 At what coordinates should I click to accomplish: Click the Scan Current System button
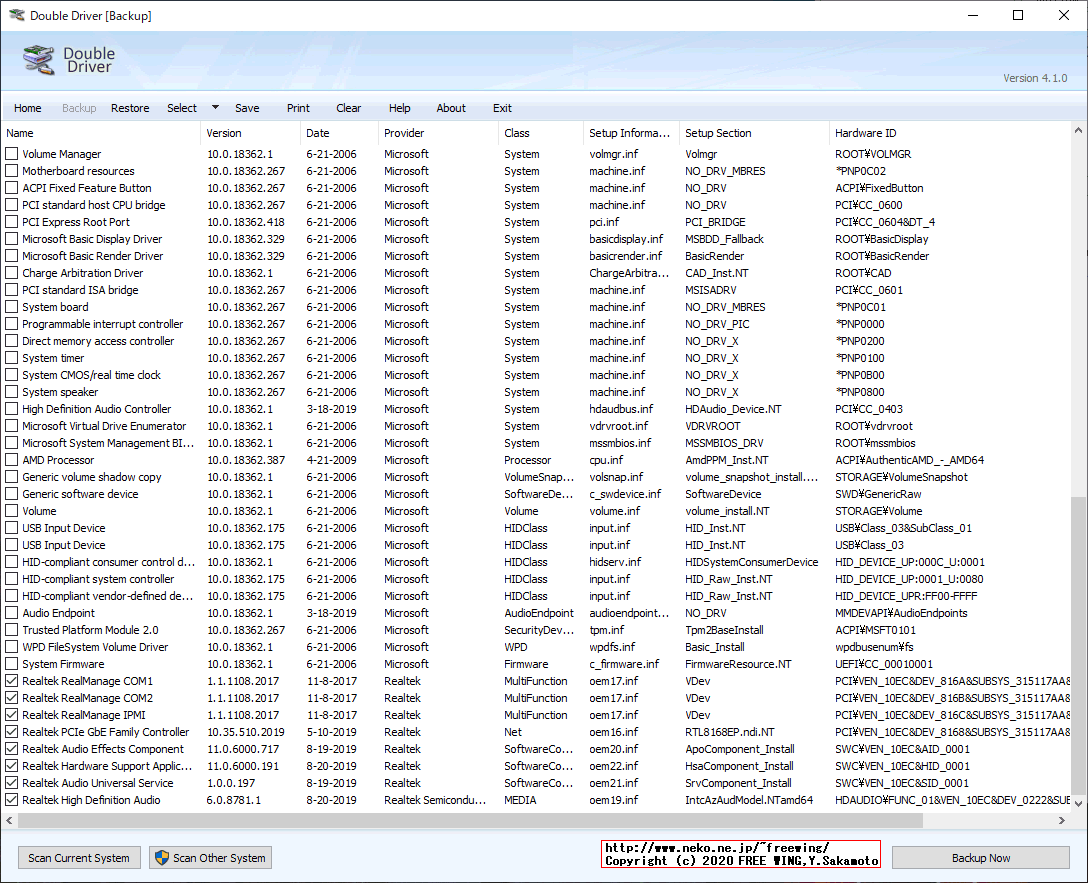[x=79, y=857]
